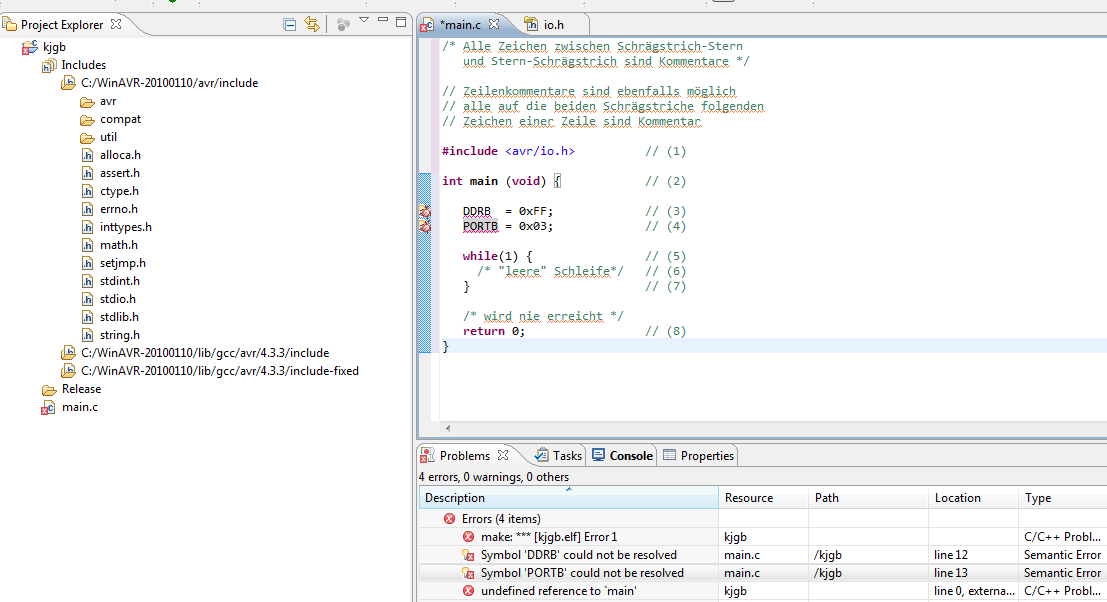The image size is (1107, 602).
Task: Click the error marker beside the DDRB line
Action: 425,212
